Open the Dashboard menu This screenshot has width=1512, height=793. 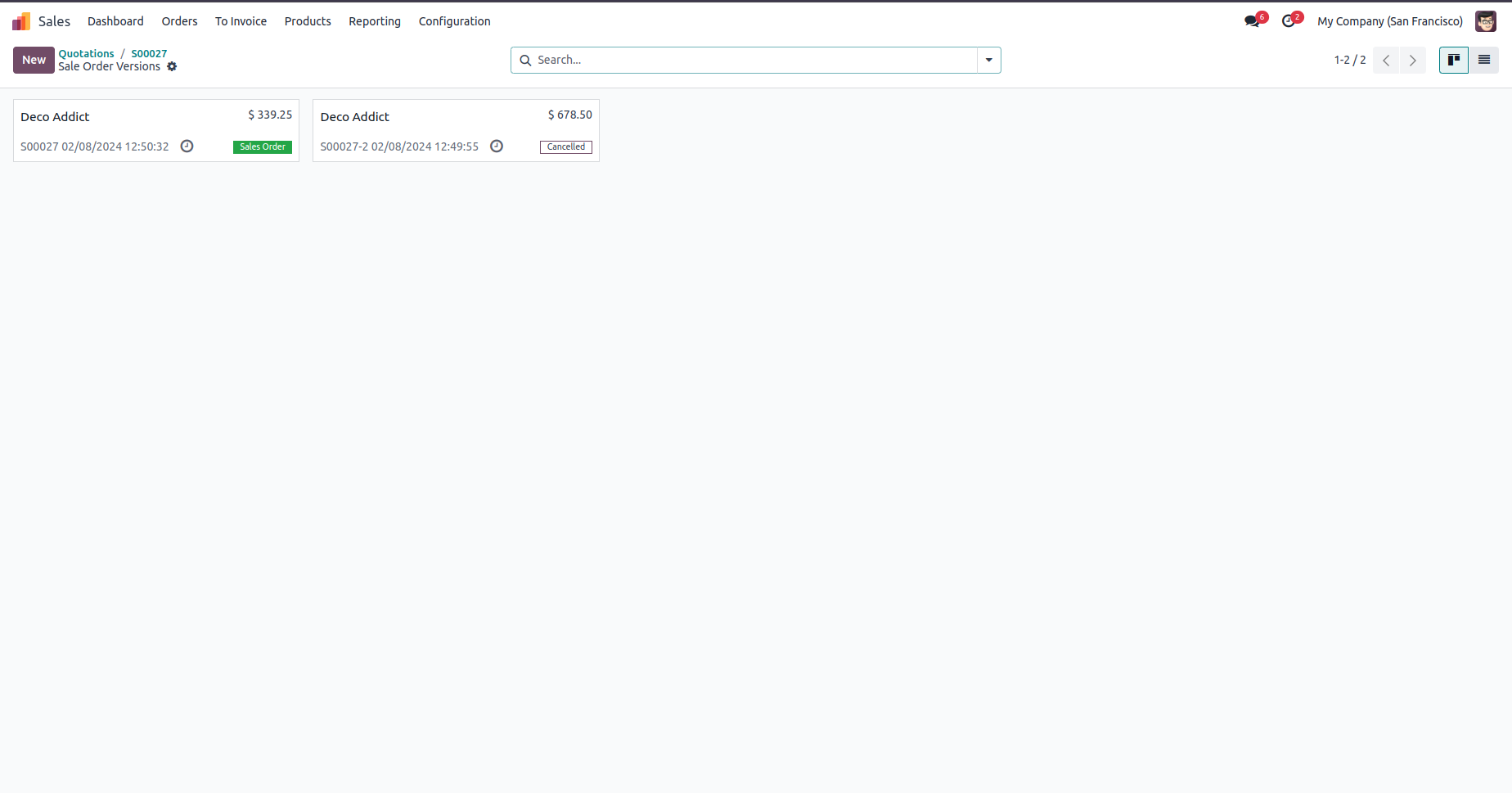tap(115, 21)
